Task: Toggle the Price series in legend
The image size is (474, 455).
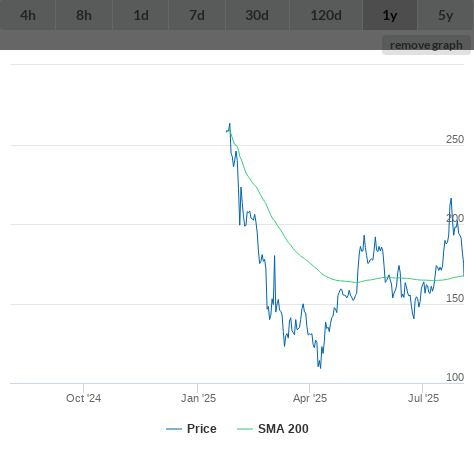Action: coord(191,429)
